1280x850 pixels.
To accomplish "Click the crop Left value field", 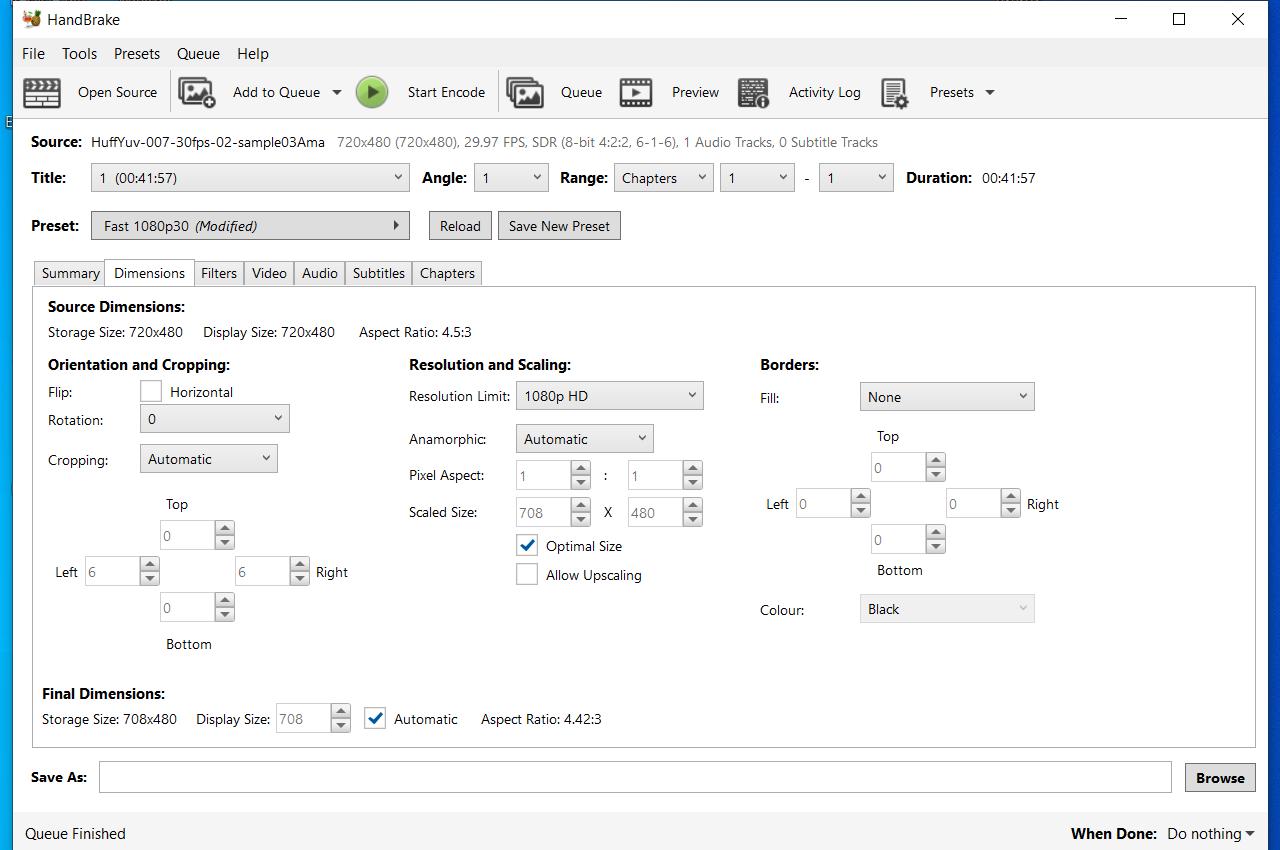I will point(112,572).
